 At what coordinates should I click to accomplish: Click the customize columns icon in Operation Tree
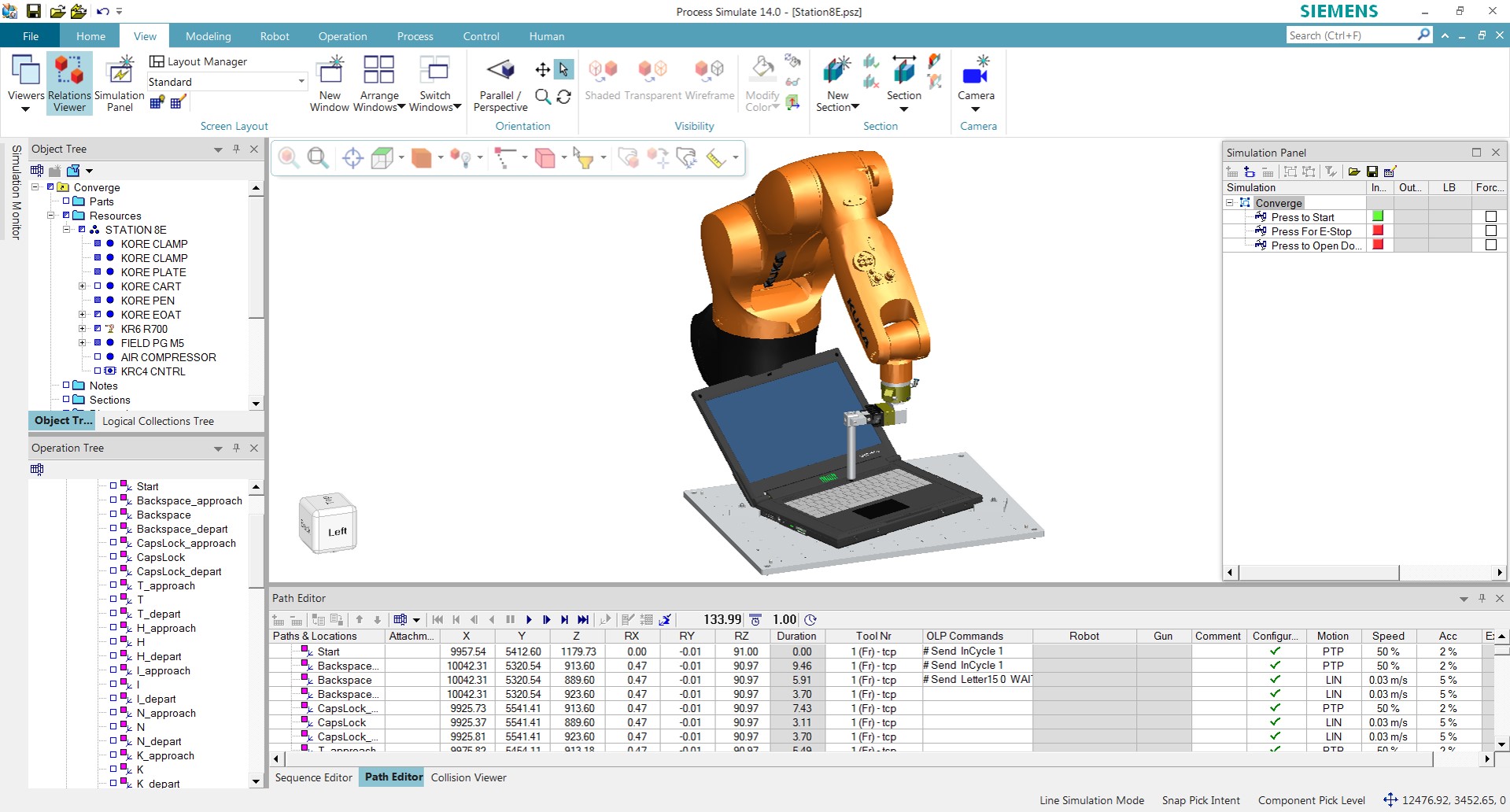pyautogui.click(x=37, y=469)
